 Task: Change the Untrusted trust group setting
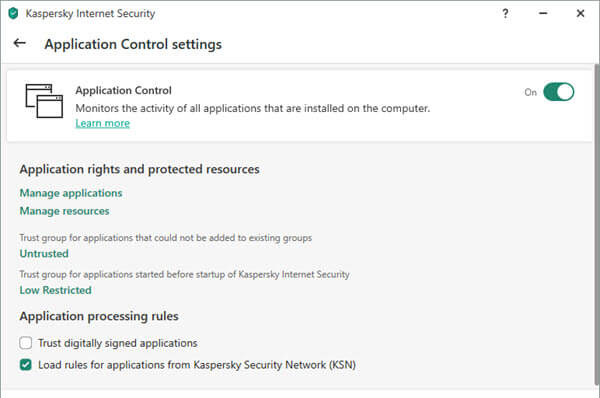[44, 253]
